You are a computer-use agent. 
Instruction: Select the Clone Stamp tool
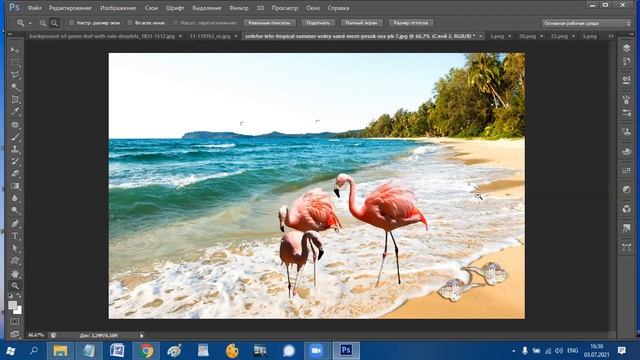tap(15, 149)
